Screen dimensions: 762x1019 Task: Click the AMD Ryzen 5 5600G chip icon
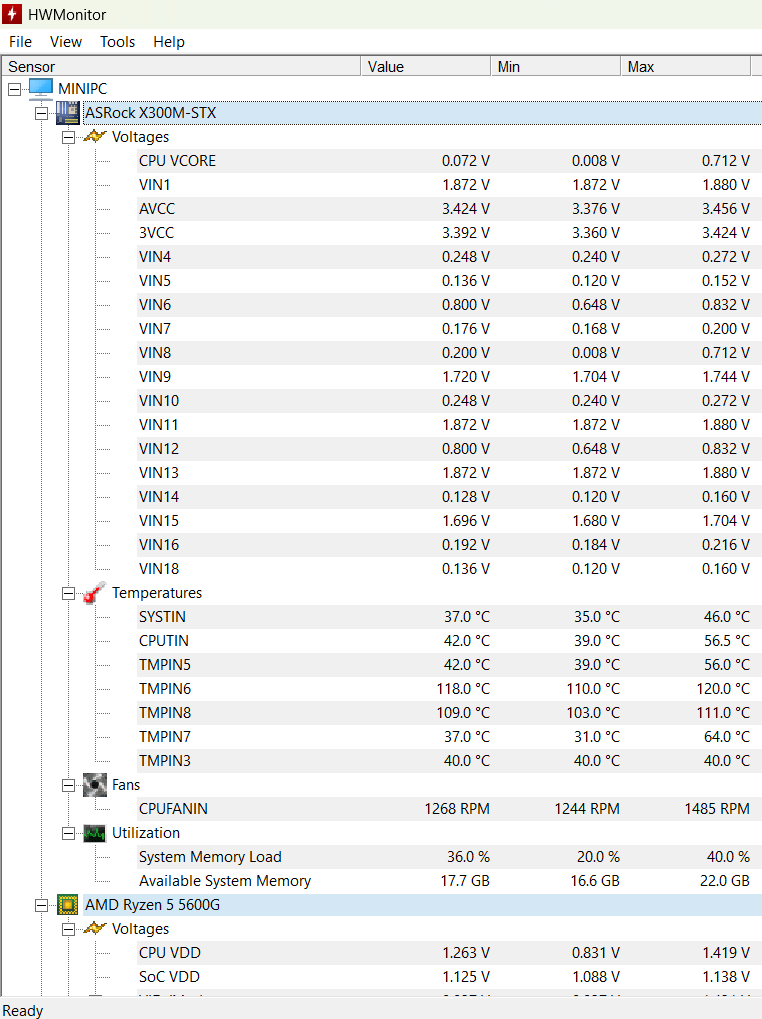point(68,905)
